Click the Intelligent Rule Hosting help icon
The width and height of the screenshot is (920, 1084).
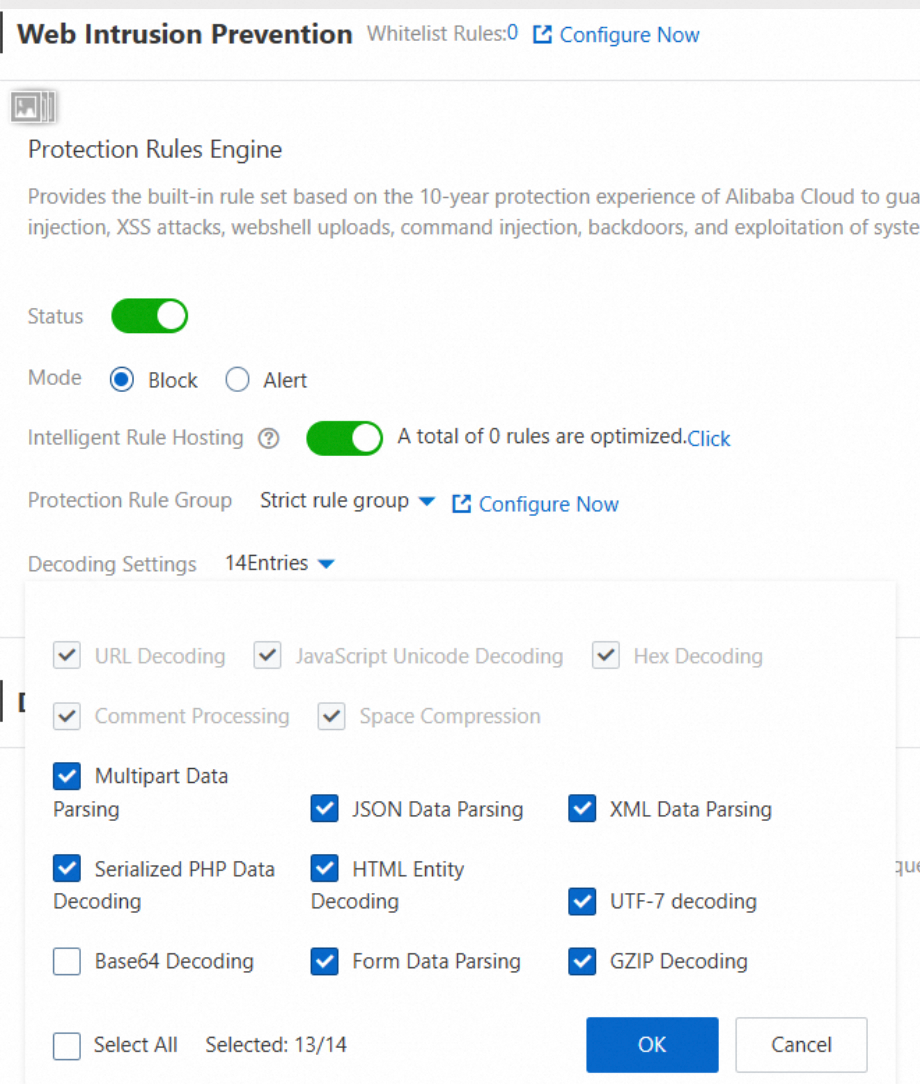268,439
